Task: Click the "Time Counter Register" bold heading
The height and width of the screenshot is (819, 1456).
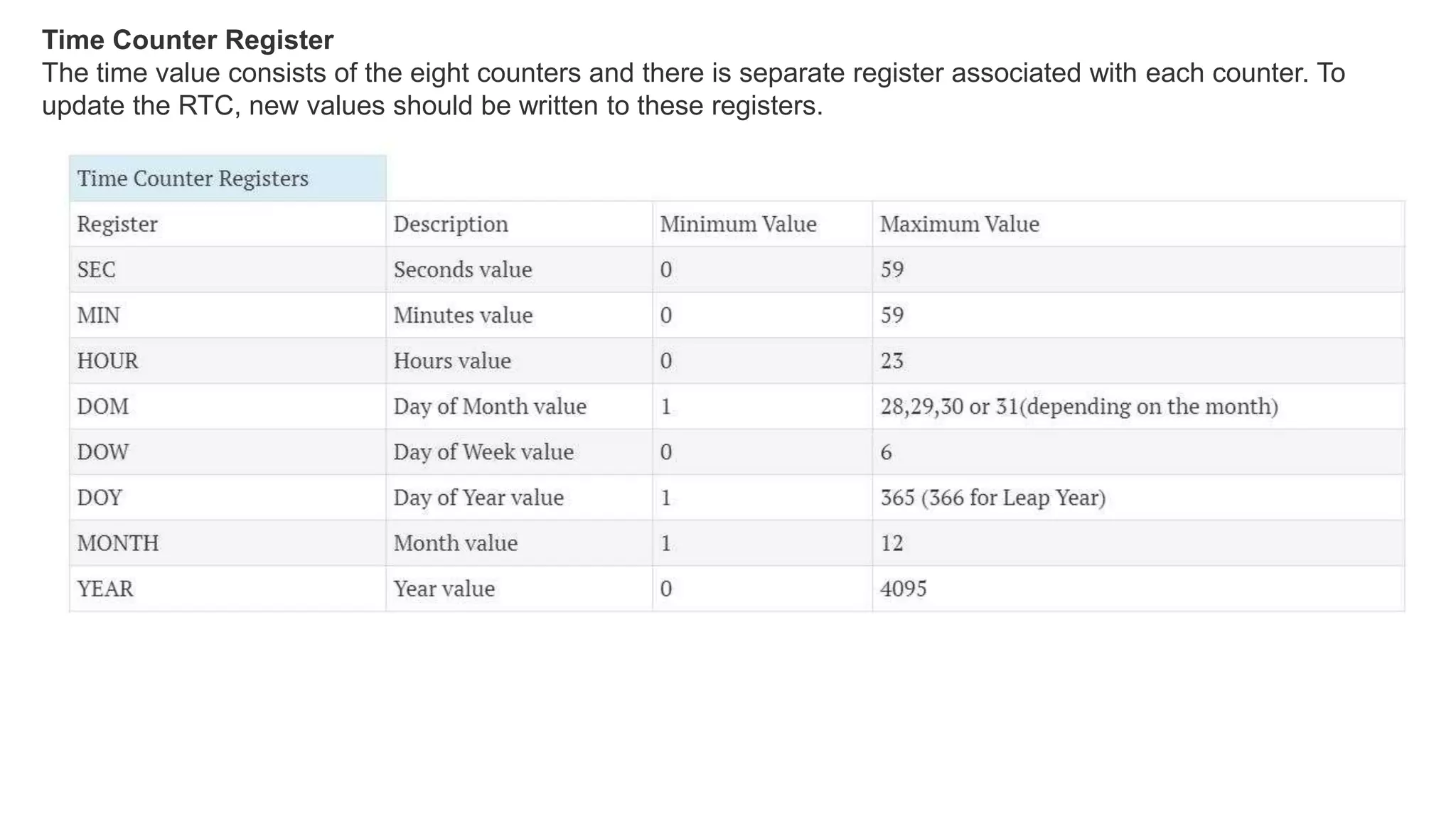Action: 188,41
